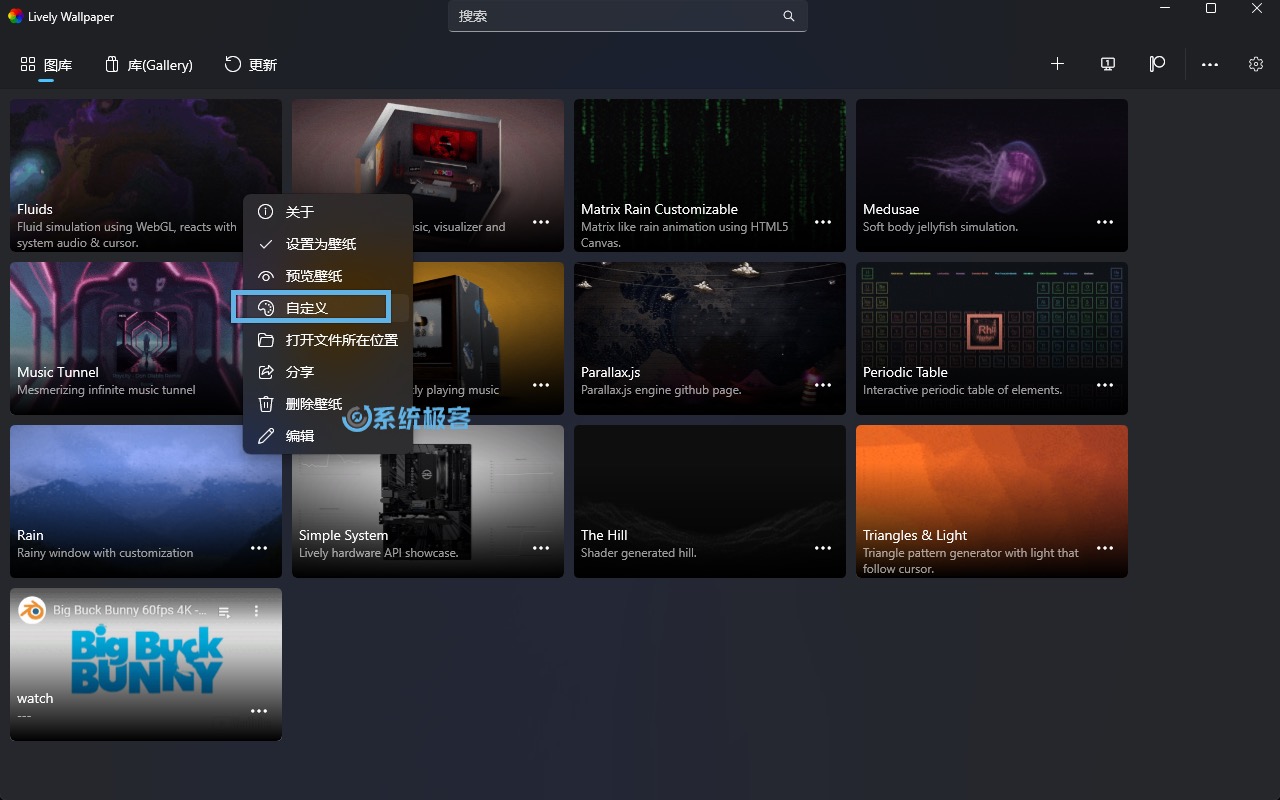Open more options for Triangles & Light
Viewport: 1280px width, 800px height.
[x=1105, y=548]
